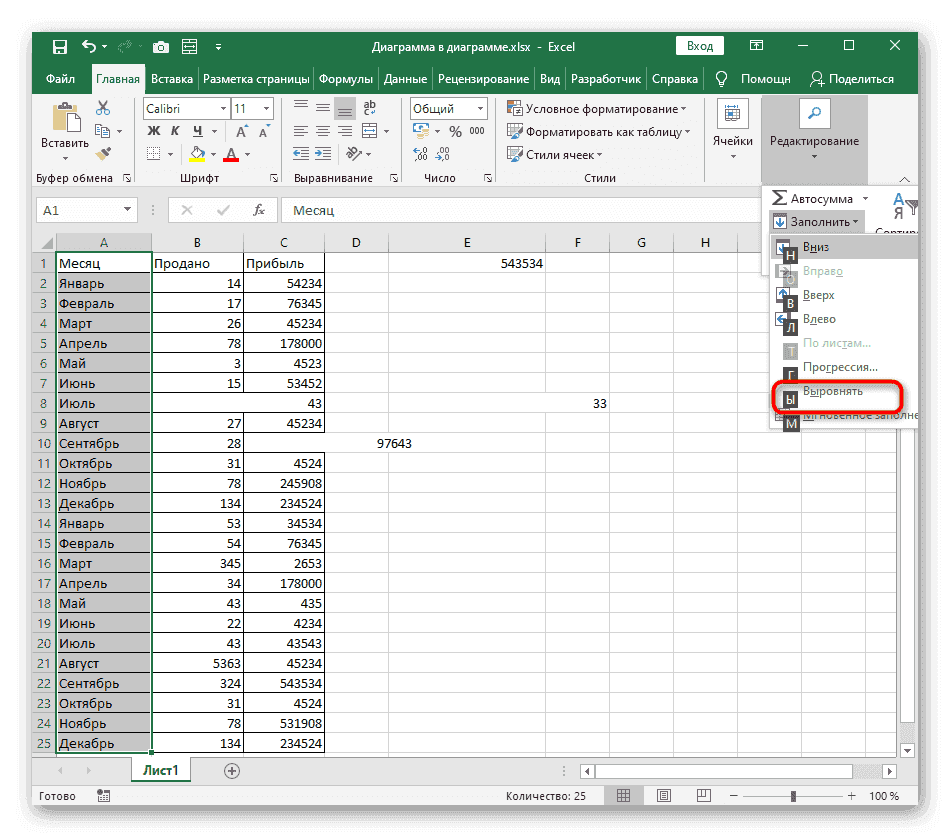Select the Format Painter brush icon
The width and height of the screenshot is (950, 837).
pyautogui.click(x=103, y=153)
